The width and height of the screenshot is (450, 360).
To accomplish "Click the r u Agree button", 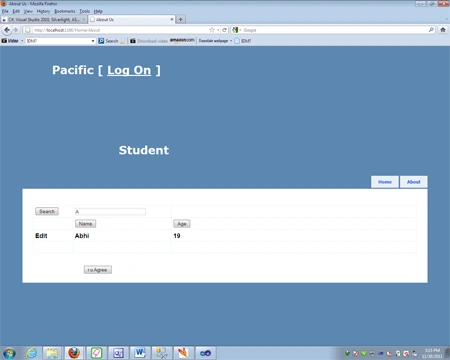I will pyautogui.click(x=98, y=270).
